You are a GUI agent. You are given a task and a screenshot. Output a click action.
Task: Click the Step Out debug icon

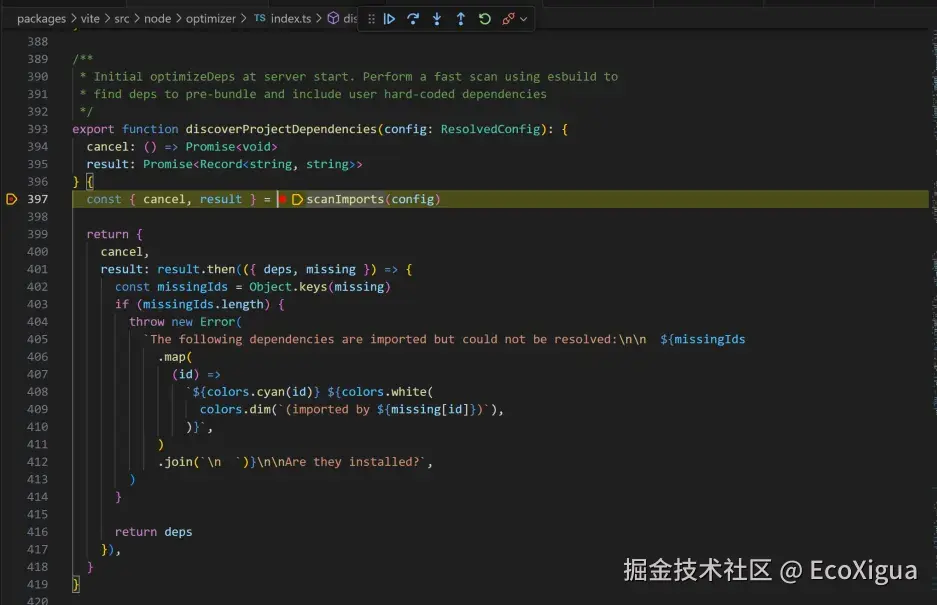click(461, 19)
